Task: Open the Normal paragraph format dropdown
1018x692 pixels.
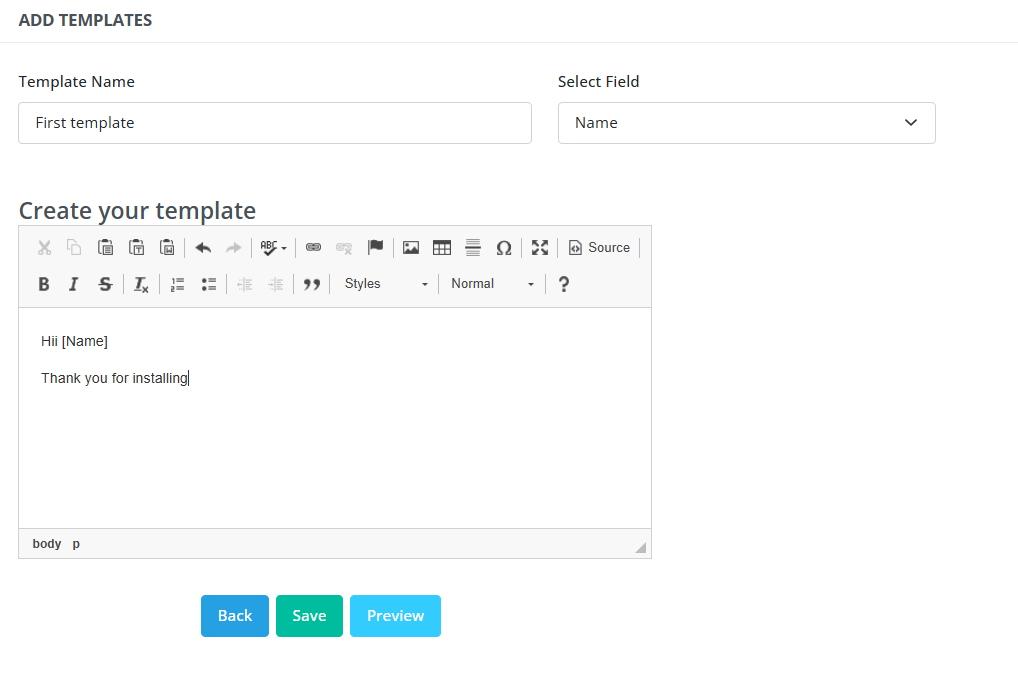Action: coord(490,284)
